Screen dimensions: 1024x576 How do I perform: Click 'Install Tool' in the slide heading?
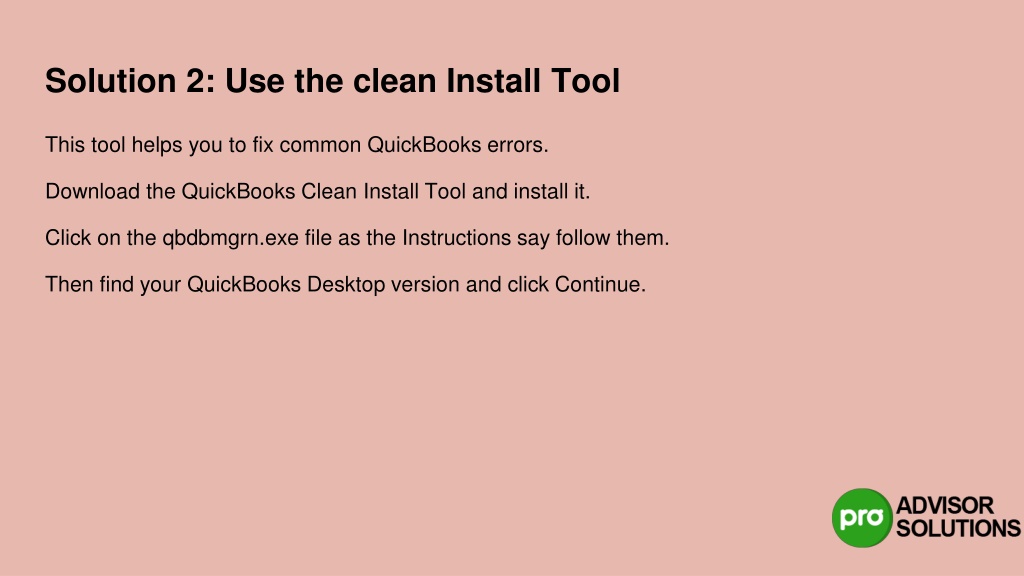[x=533, y=81]
